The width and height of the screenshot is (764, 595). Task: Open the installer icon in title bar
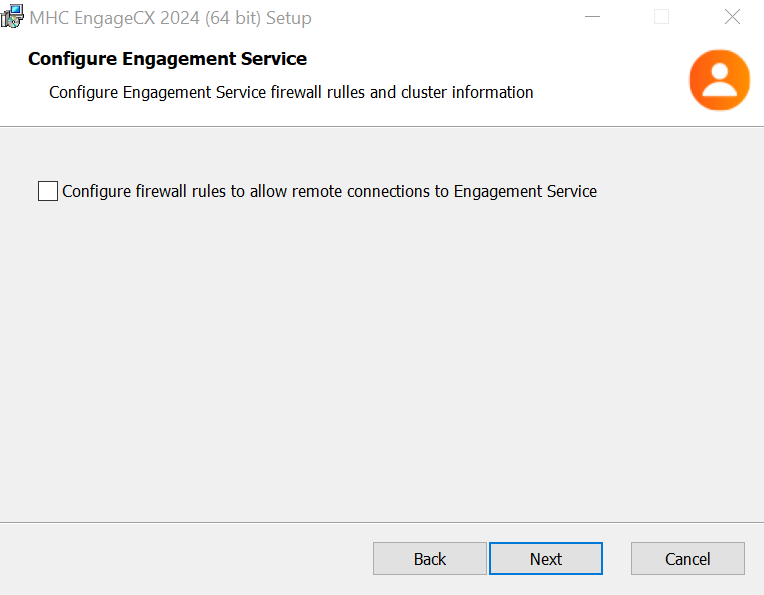(12, 17)
